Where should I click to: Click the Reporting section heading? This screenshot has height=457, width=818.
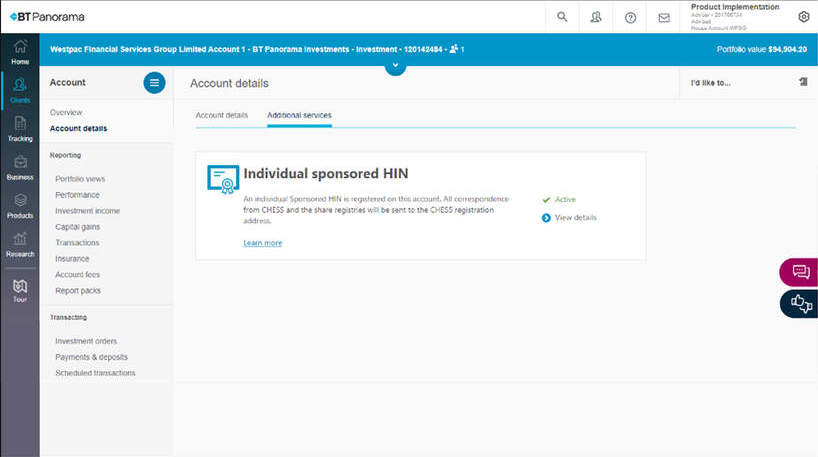(x=65, y=155)
